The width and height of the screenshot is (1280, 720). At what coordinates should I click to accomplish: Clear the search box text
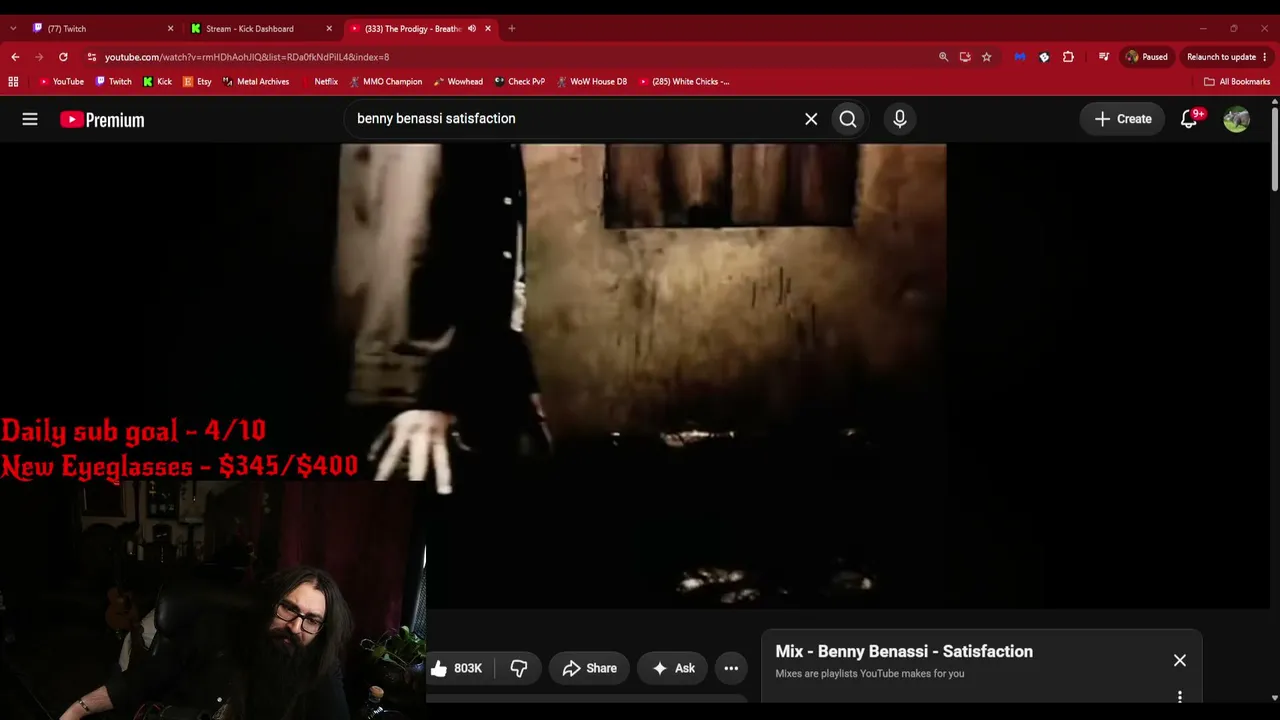[811, 119]
